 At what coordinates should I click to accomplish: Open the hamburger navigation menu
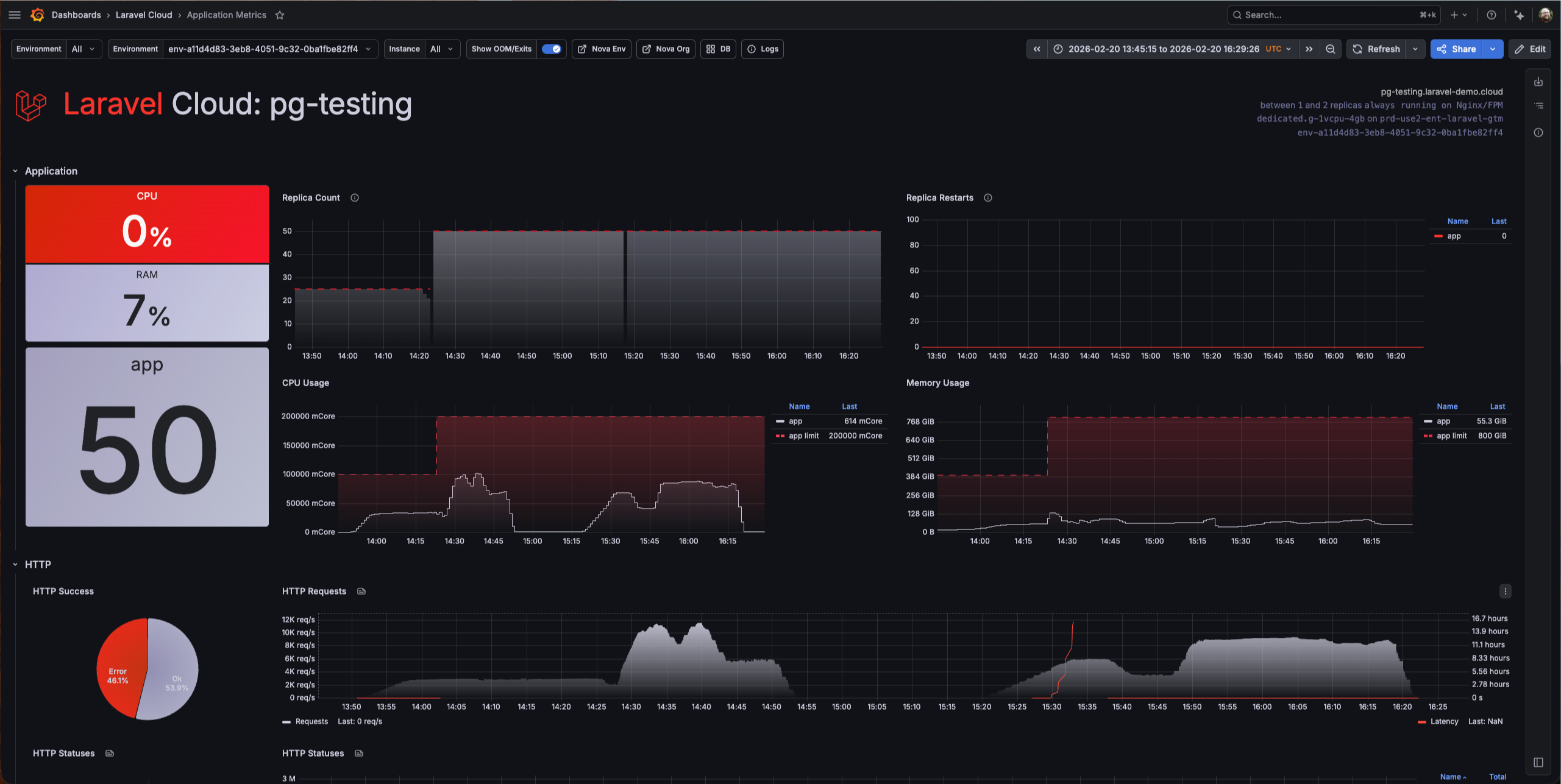point(15,15)
